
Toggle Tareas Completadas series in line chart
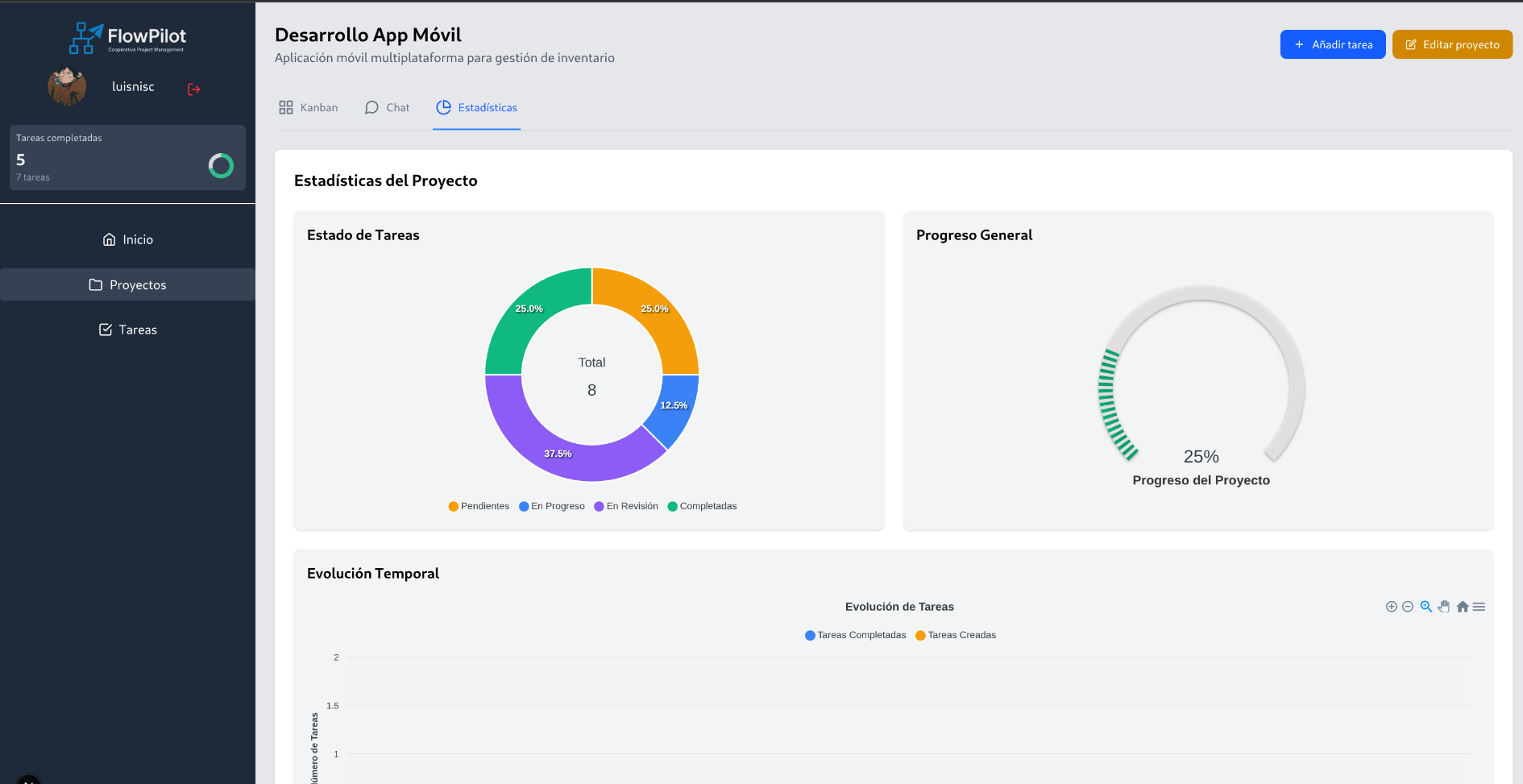855,635
